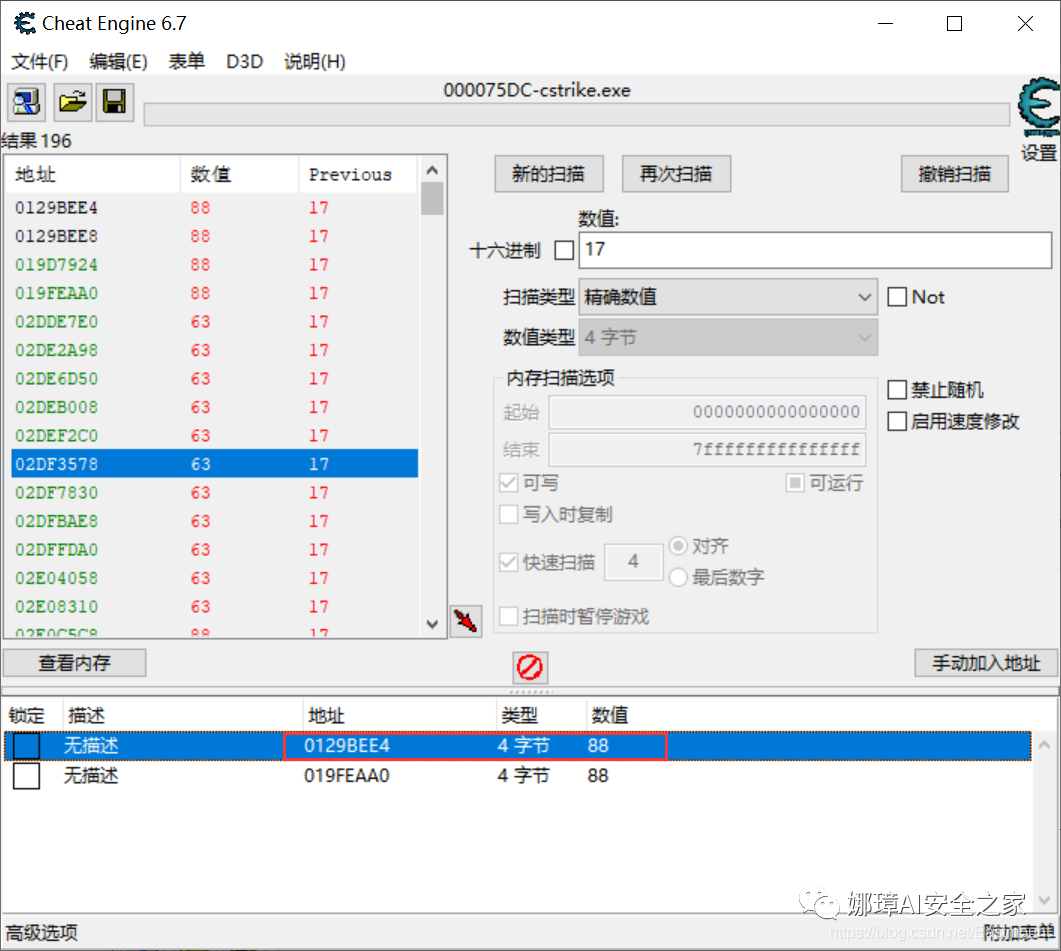Click 类型 column header in address list
1061x951 pixels.
[x=520, y=715]
